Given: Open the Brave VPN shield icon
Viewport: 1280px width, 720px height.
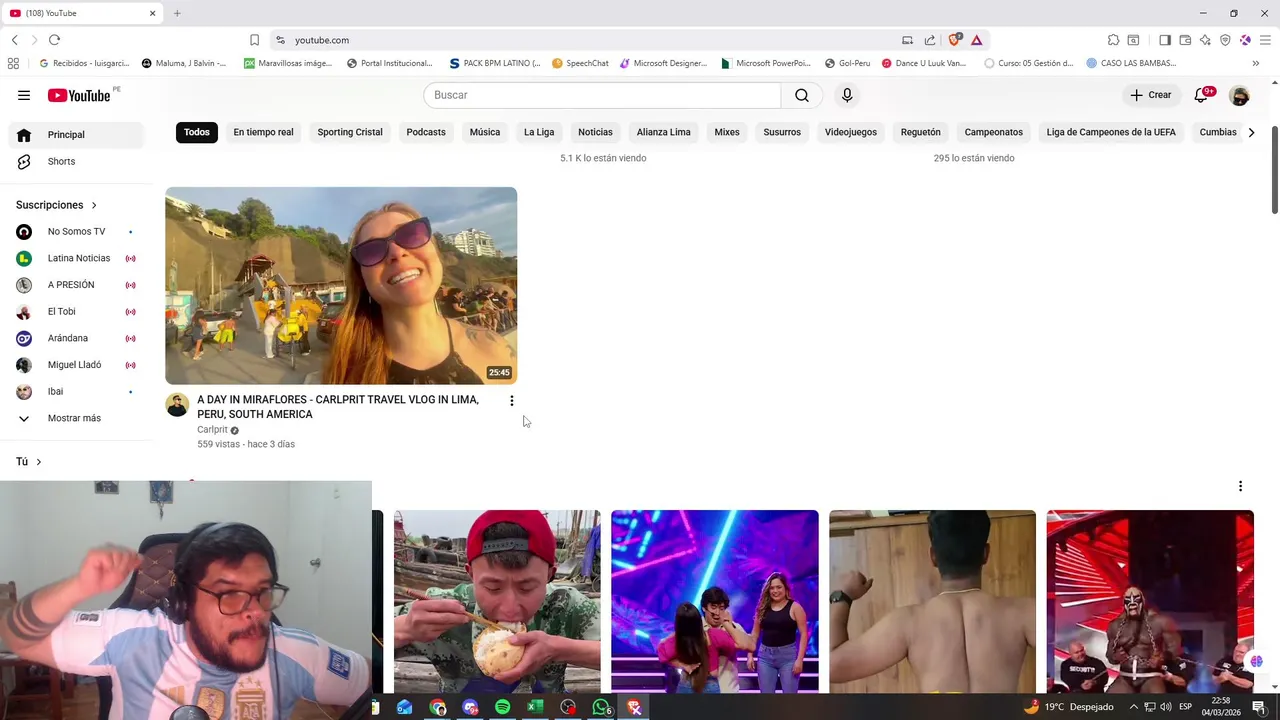Looking at the screenshot, I should [1225, 40].
